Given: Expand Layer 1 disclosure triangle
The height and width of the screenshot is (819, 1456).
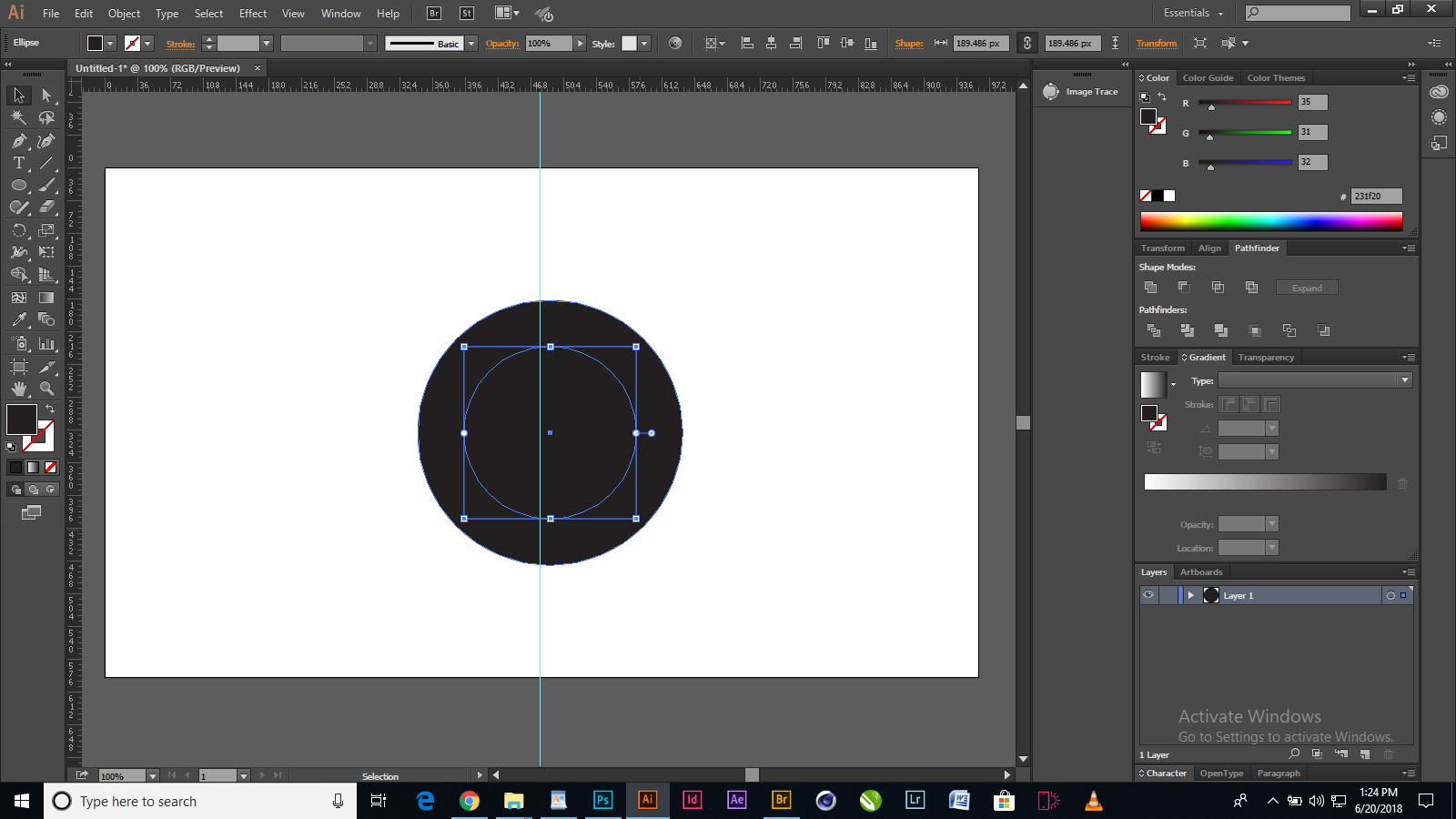Looking at the screenshot, I should pos(1190,595).
